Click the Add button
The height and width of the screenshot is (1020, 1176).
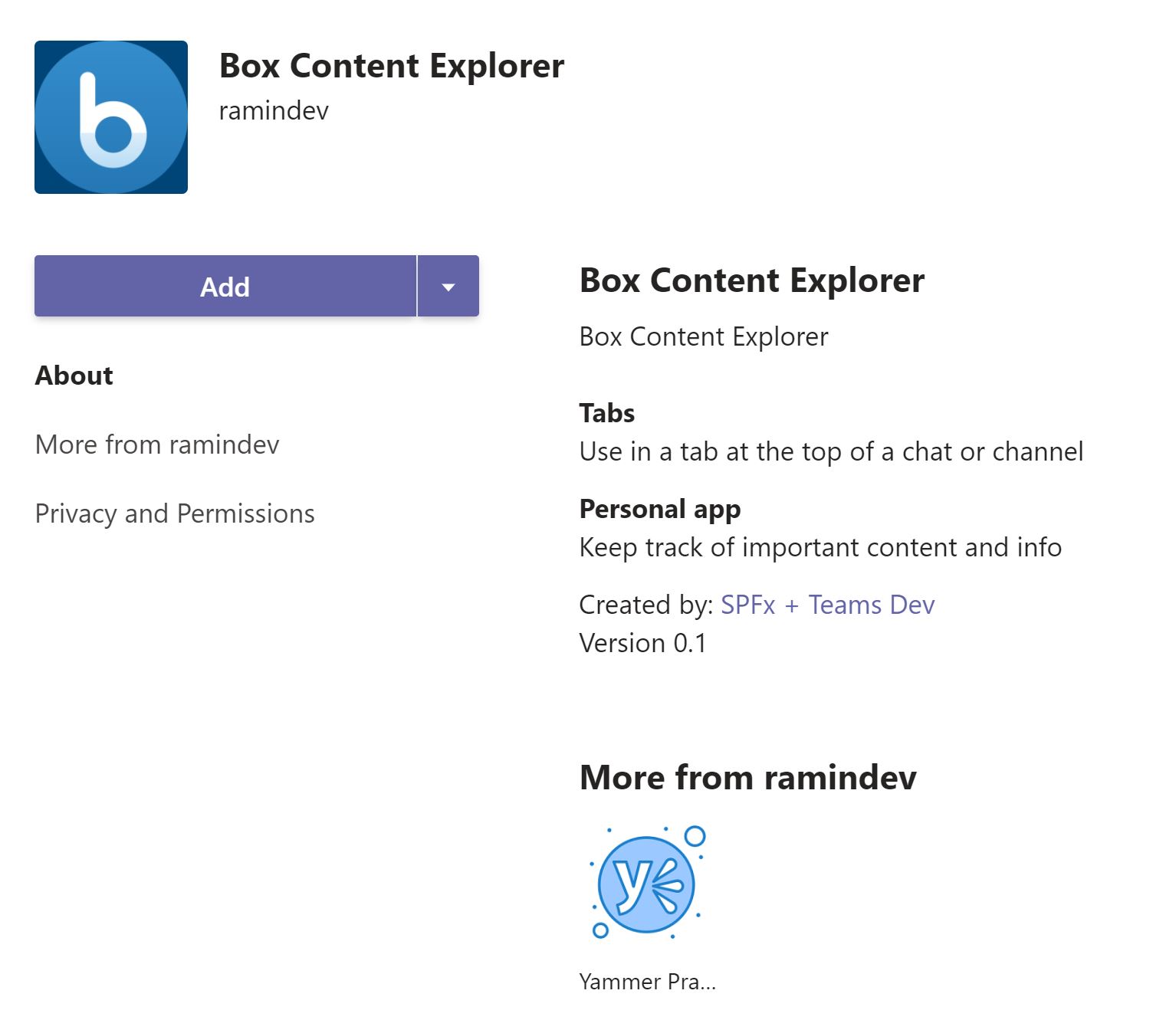pyautogui.click(x=225, y=286)
